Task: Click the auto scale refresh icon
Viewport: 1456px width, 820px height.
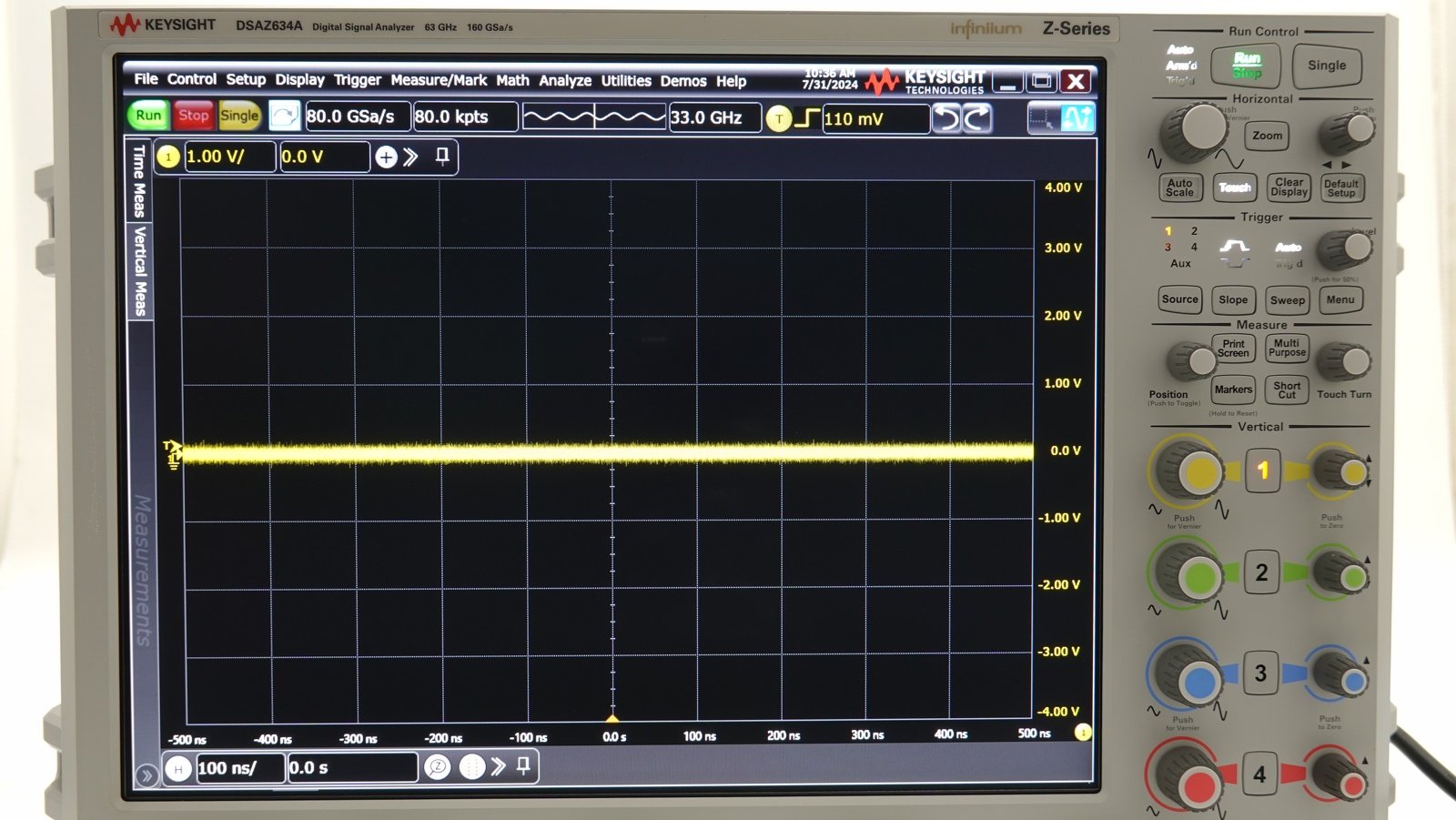Action: pos(284,116)
